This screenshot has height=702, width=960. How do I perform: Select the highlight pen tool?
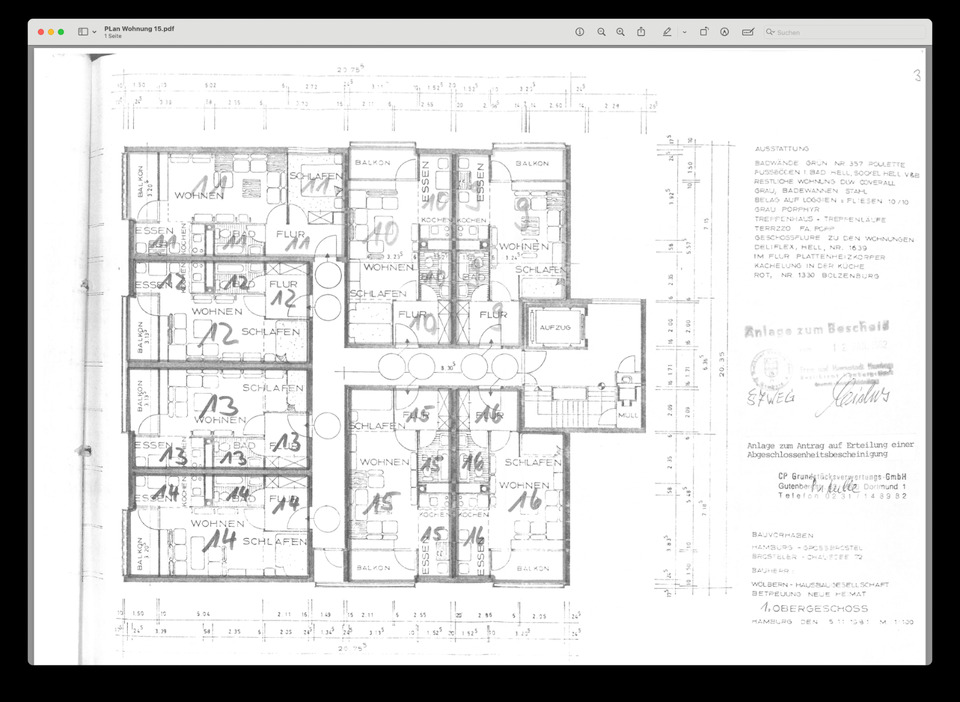coord(667,32)
